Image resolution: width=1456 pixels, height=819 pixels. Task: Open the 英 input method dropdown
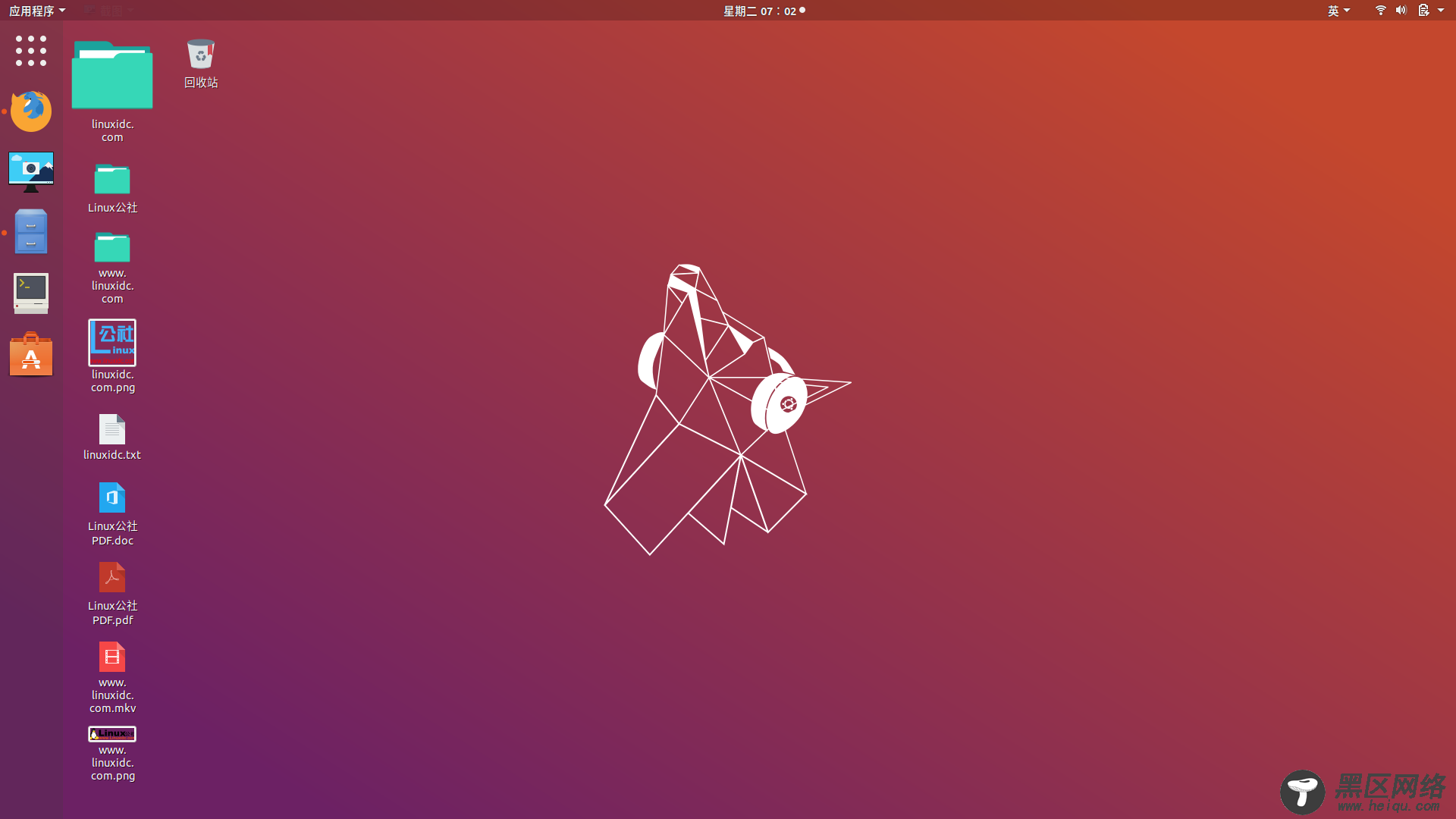[x=1338, y=11]
